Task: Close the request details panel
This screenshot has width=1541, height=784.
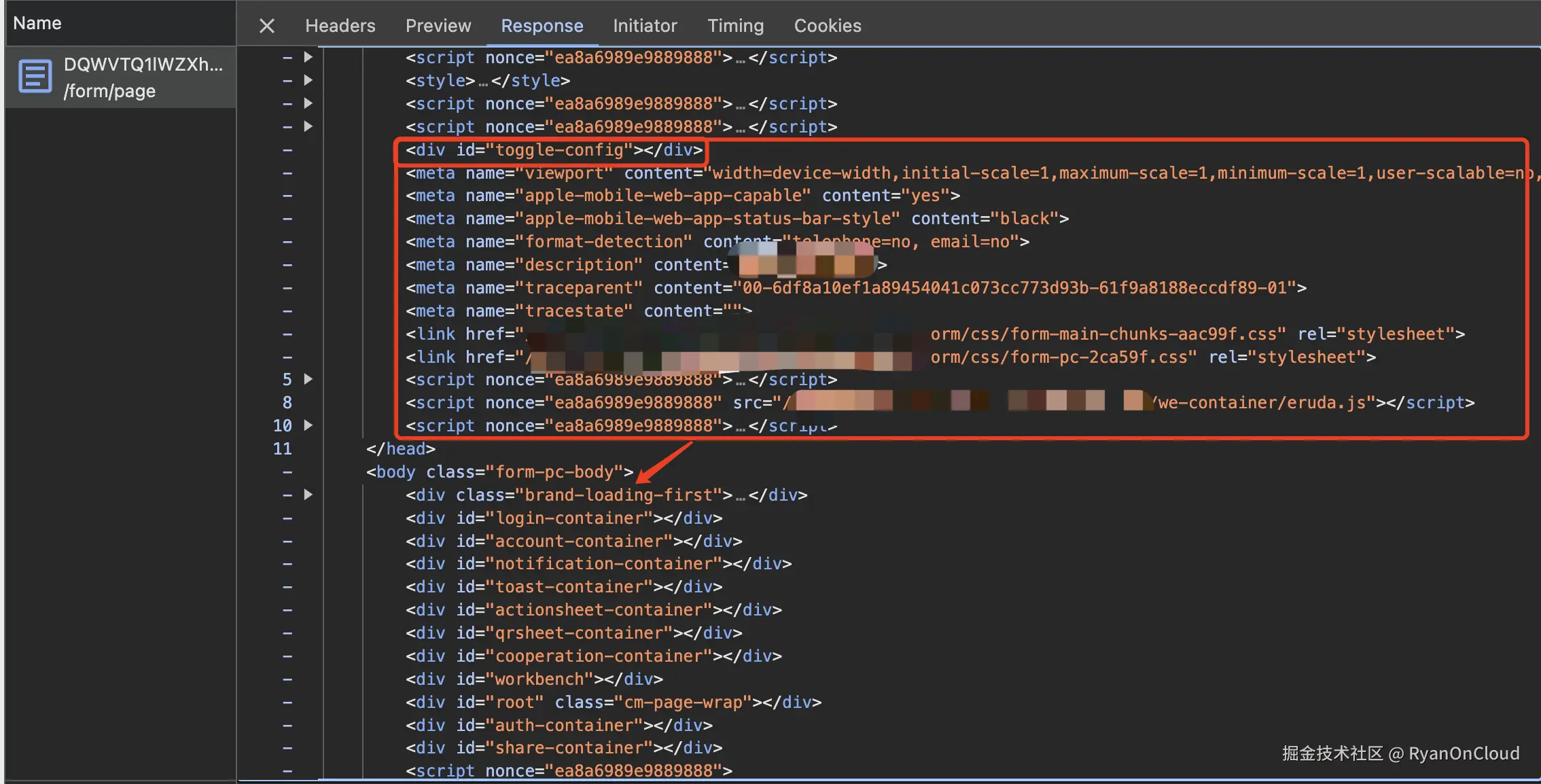Action: (266, 26)
